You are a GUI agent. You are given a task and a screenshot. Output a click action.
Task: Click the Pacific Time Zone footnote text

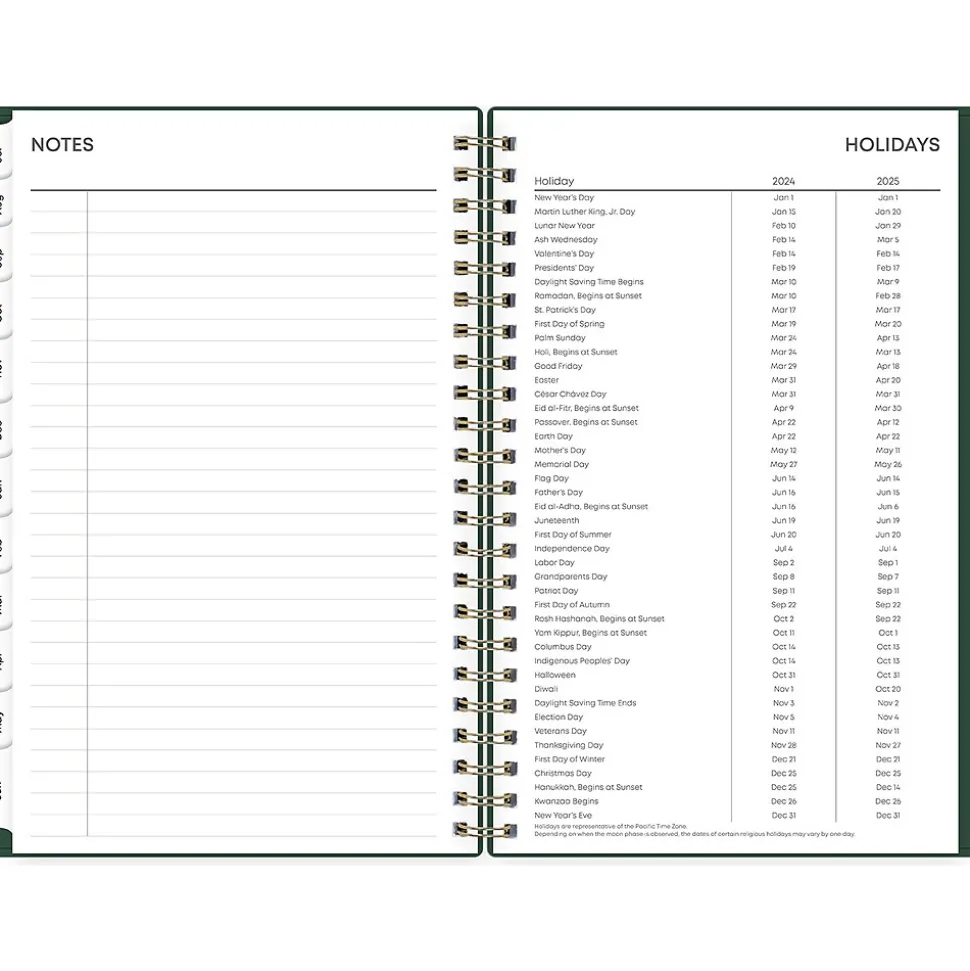[610, 826]
